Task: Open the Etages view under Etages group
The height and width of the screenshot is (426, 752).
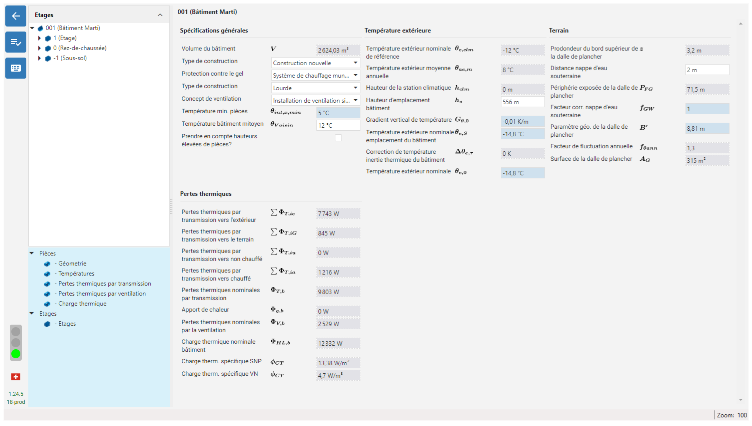Action: pos(65,324)
